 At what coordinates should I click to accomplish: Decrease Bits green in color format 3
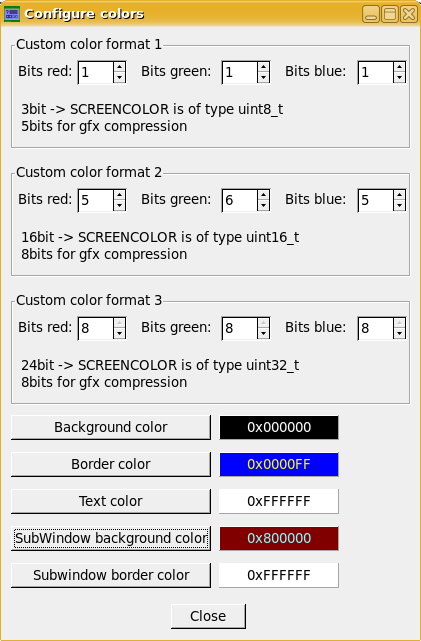click(x=263, y=333)
